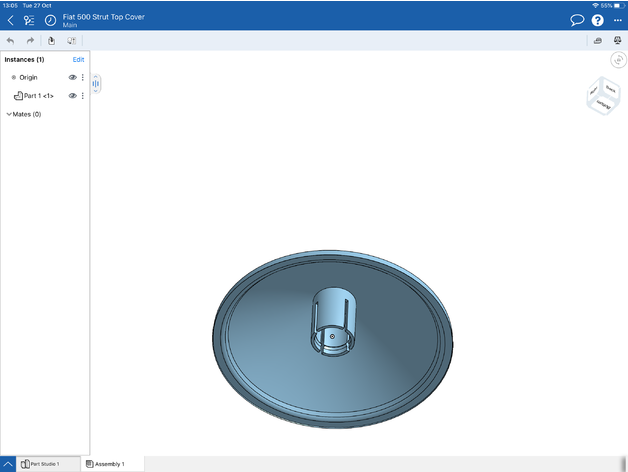Tap the document title Fiat 500 Strut Top Cover
628x472 pixels.
click(x=103, y=17)
